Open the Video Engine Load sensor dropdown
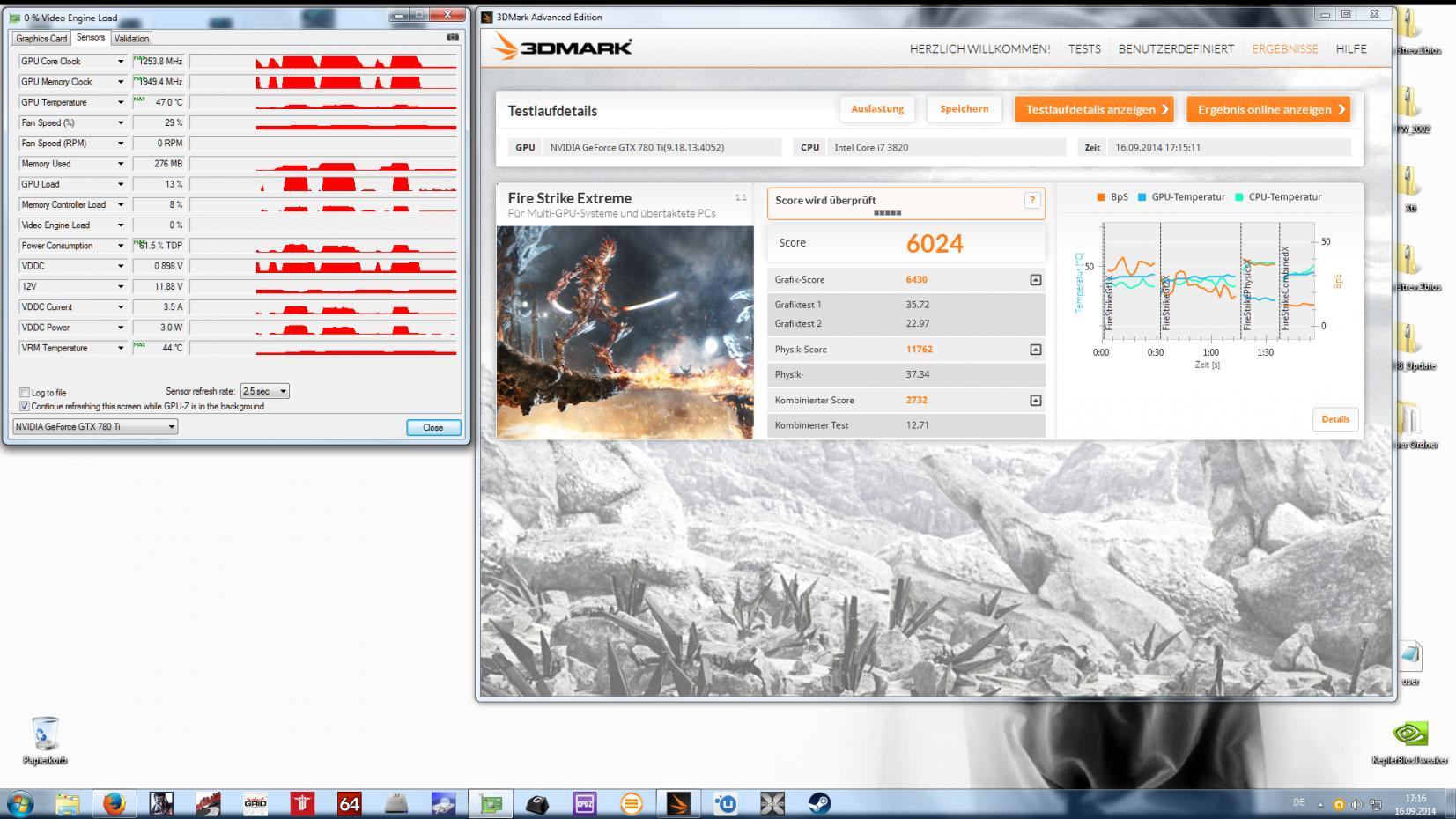 point(121,225)
